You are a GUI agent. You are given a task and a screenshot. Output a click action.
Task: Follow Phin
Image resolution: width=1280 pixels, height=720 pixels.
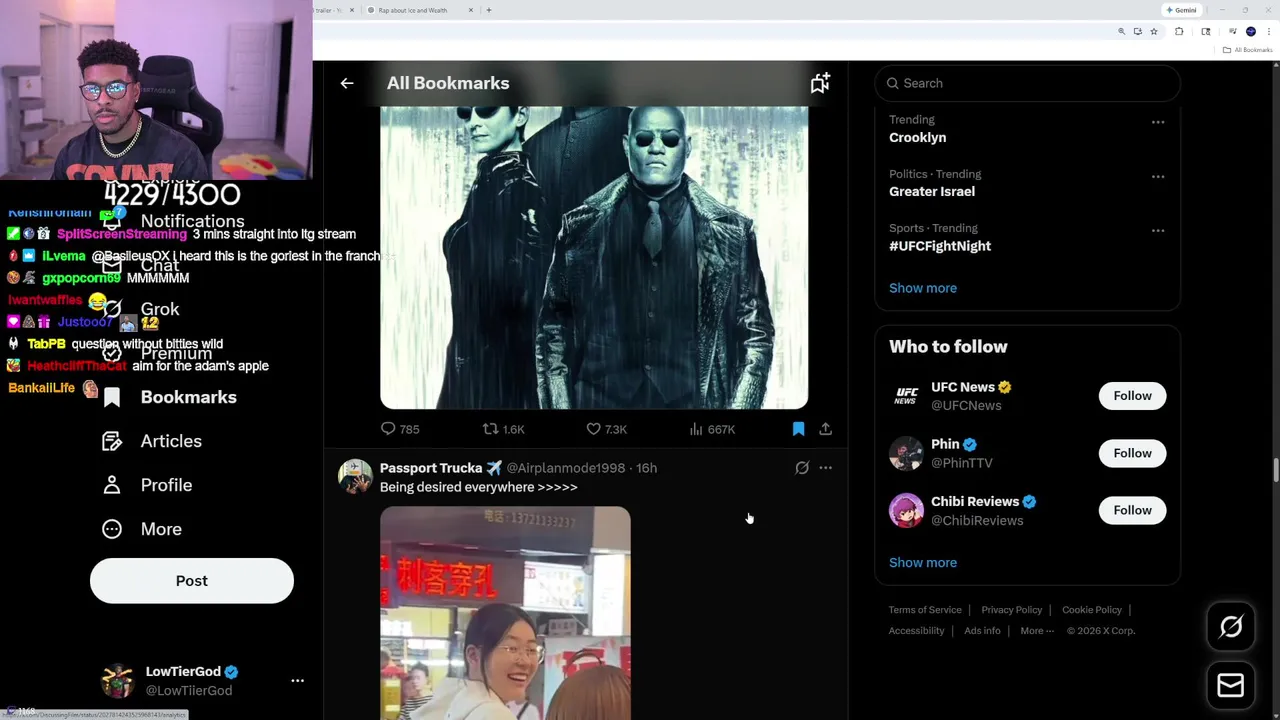[1132, 453]
